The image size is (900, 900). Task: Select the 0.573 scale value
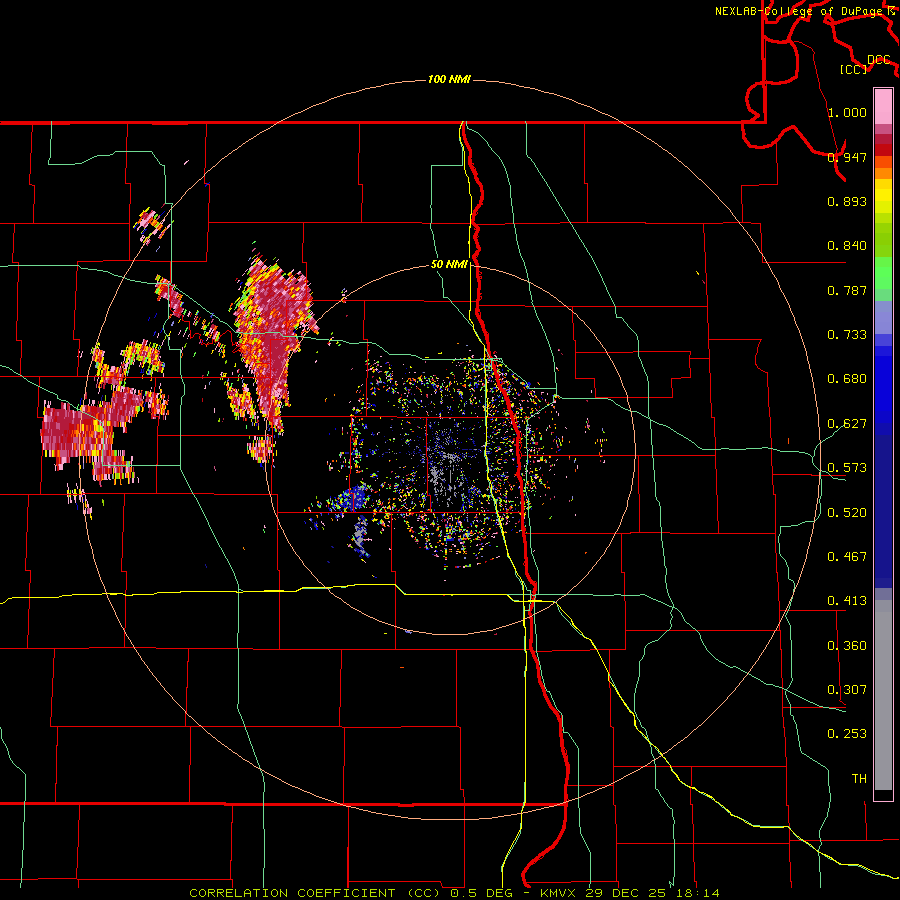click(x=847, y=468)
